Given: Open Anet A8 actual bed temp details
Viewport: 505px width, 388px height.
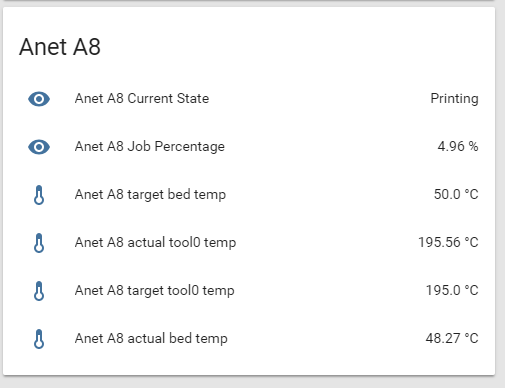Looking at the screenshot, I should click(151, 339).
